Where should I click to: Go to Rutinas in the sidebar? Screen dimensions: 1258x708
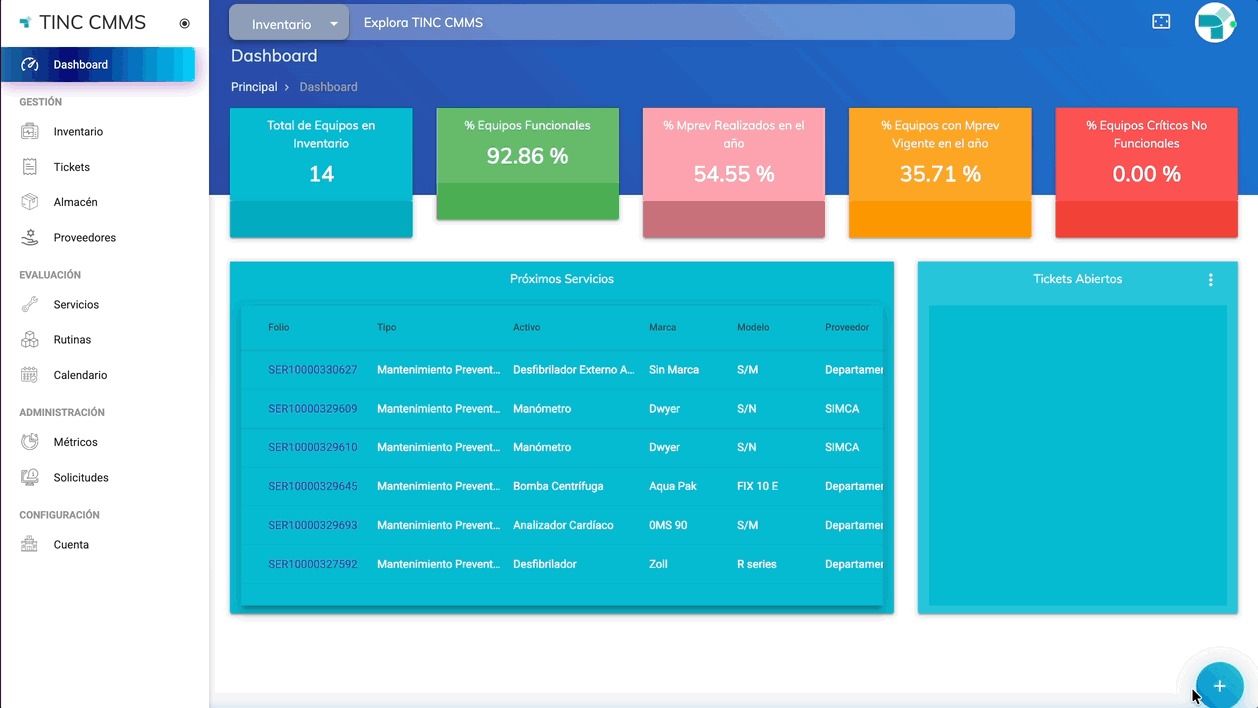tap(72, 340)
